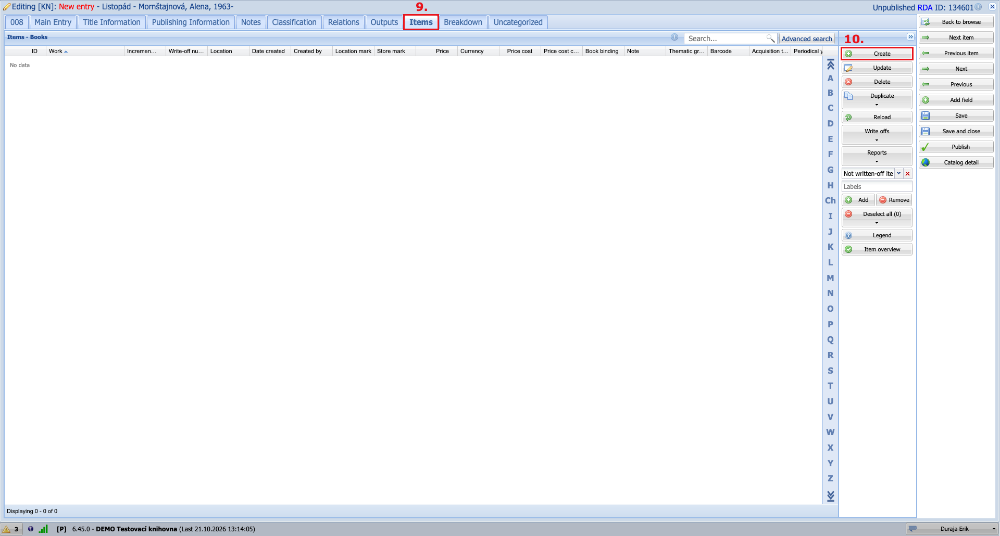This screenshot has width=1000, height=536.
Task: Click the Barcode column header
Action: pyautogui.click(x=729, y=51)
